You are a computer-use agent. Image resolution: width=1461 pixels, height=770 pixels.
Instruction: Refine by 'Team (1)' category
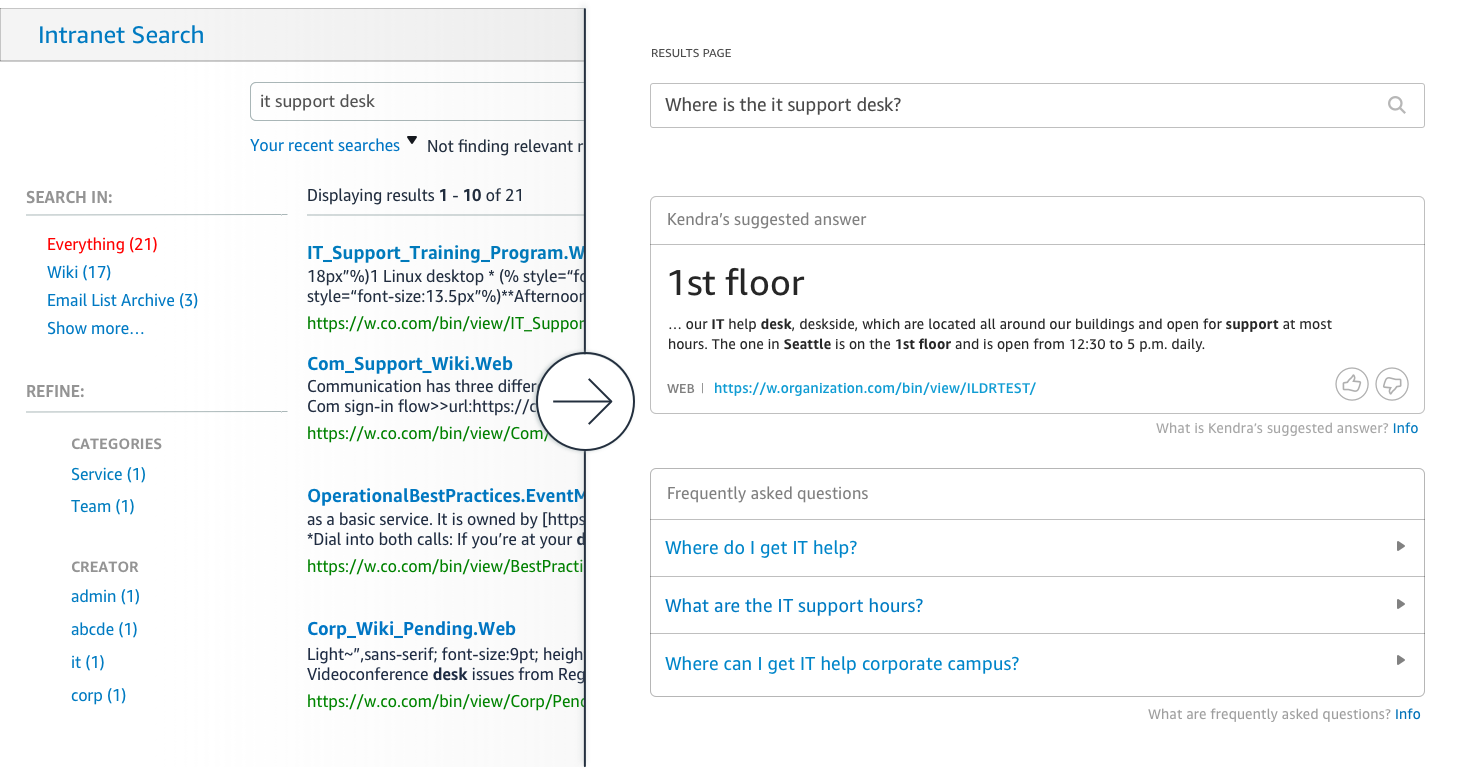click(102, 506)
